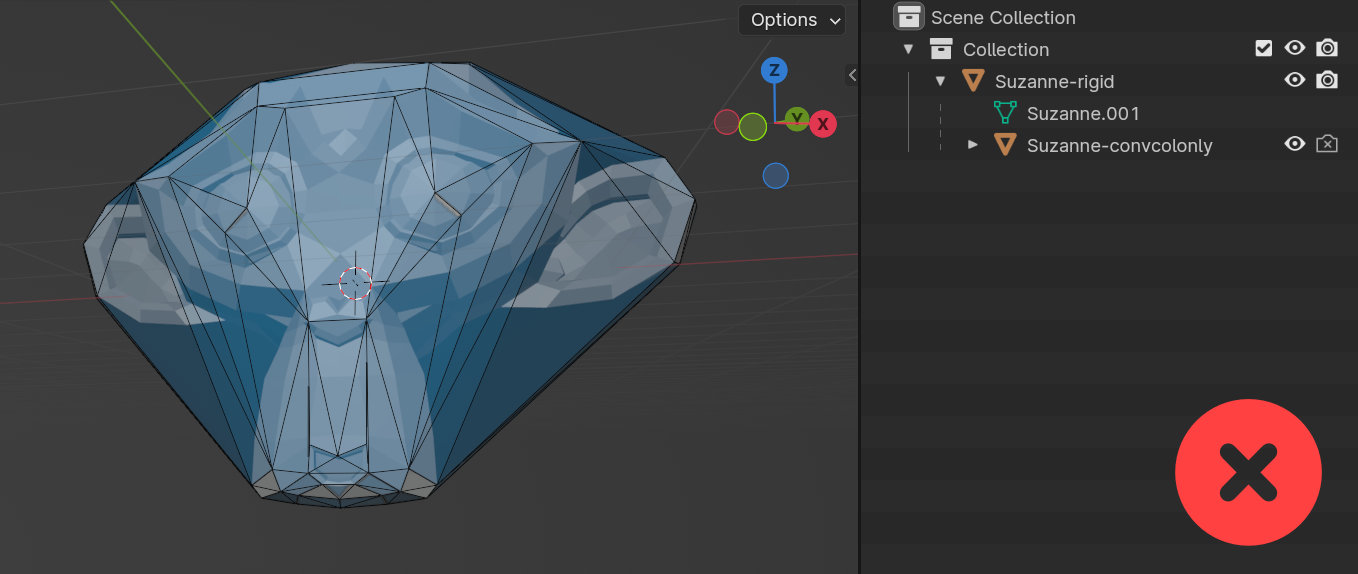1358x574 pixels.
Task: Click the Suzanne-rigid object icon
Action: [x=973, y=81]
